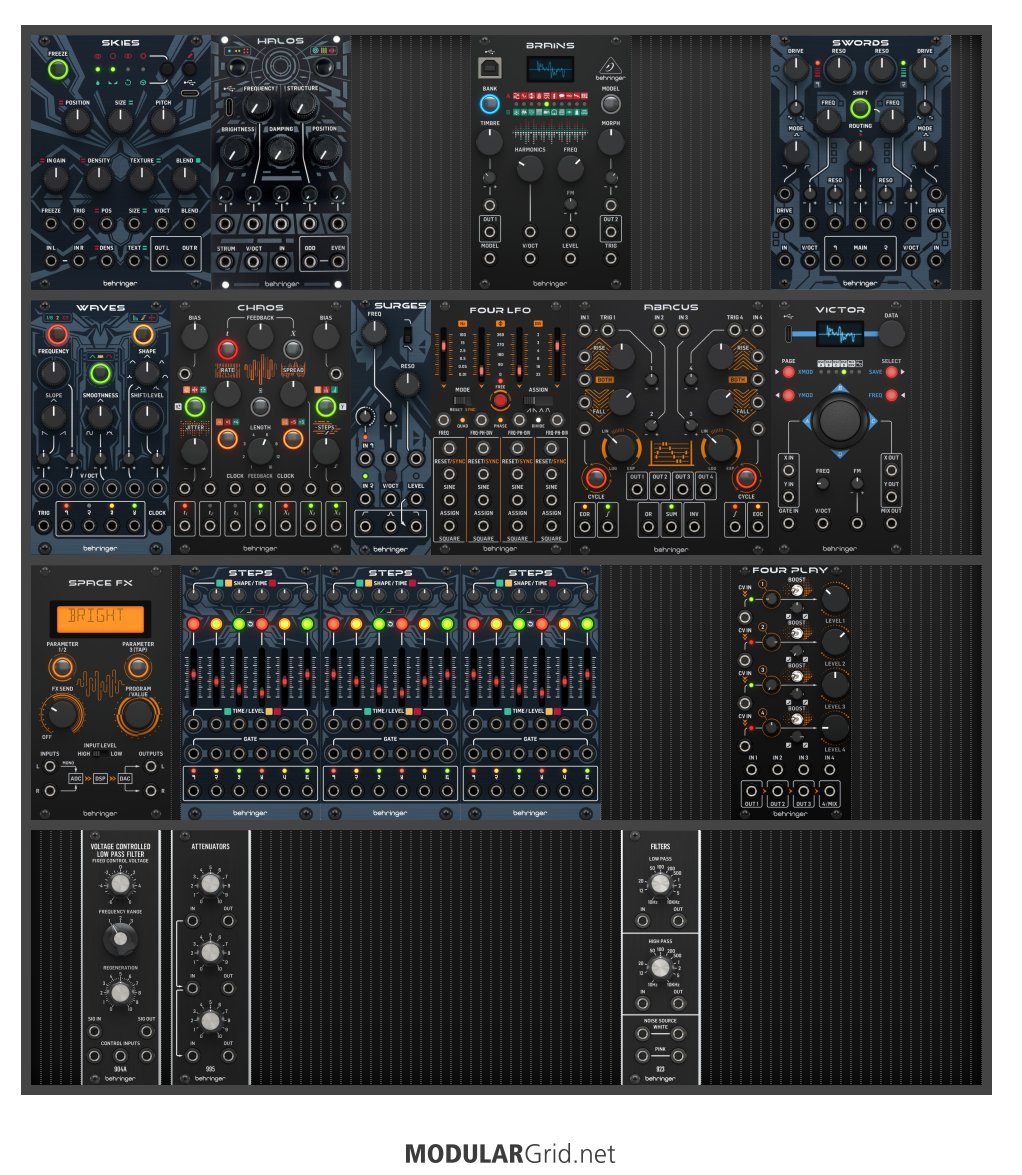Click the first fader on Four LFO
This screenshot has height=1175, width=1022.
444,352
